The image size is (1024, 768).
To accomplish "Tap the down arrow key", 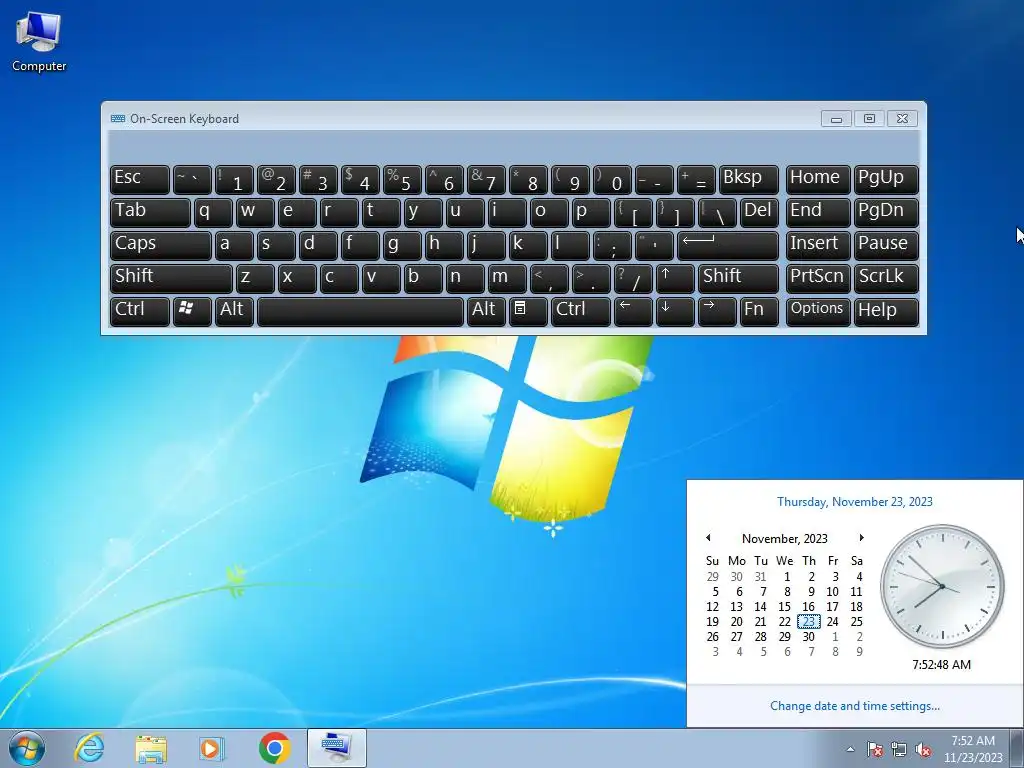I will [675, 311].
